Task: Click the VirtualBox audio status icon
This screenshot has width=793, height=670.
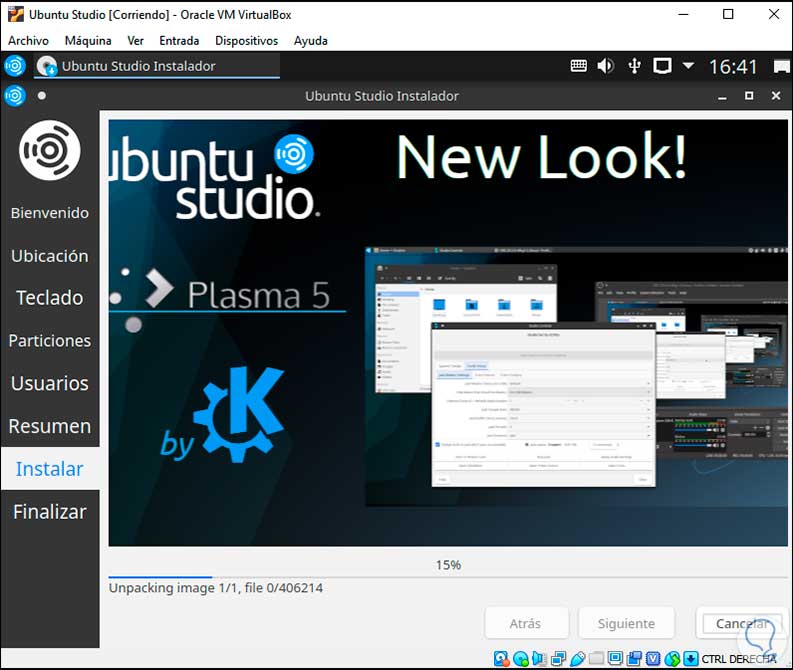Action: (540, 659)
